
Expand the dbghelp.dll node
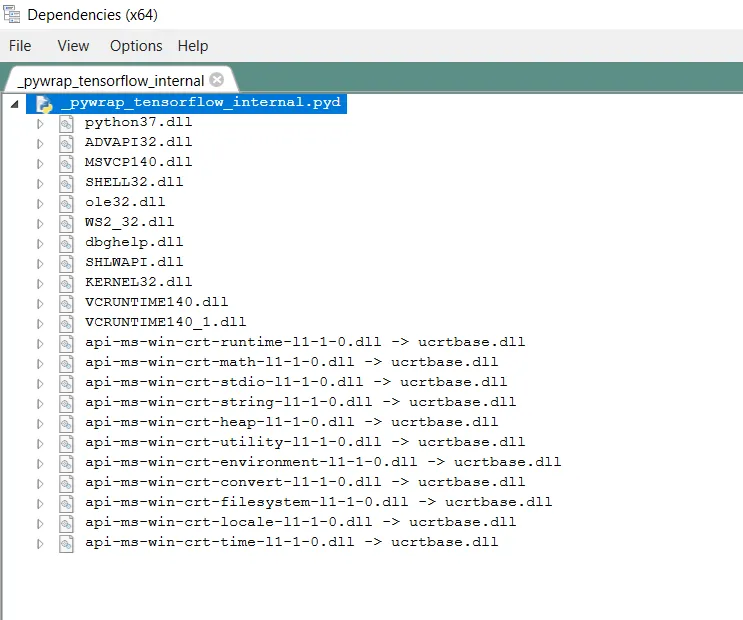click(40, 244)
